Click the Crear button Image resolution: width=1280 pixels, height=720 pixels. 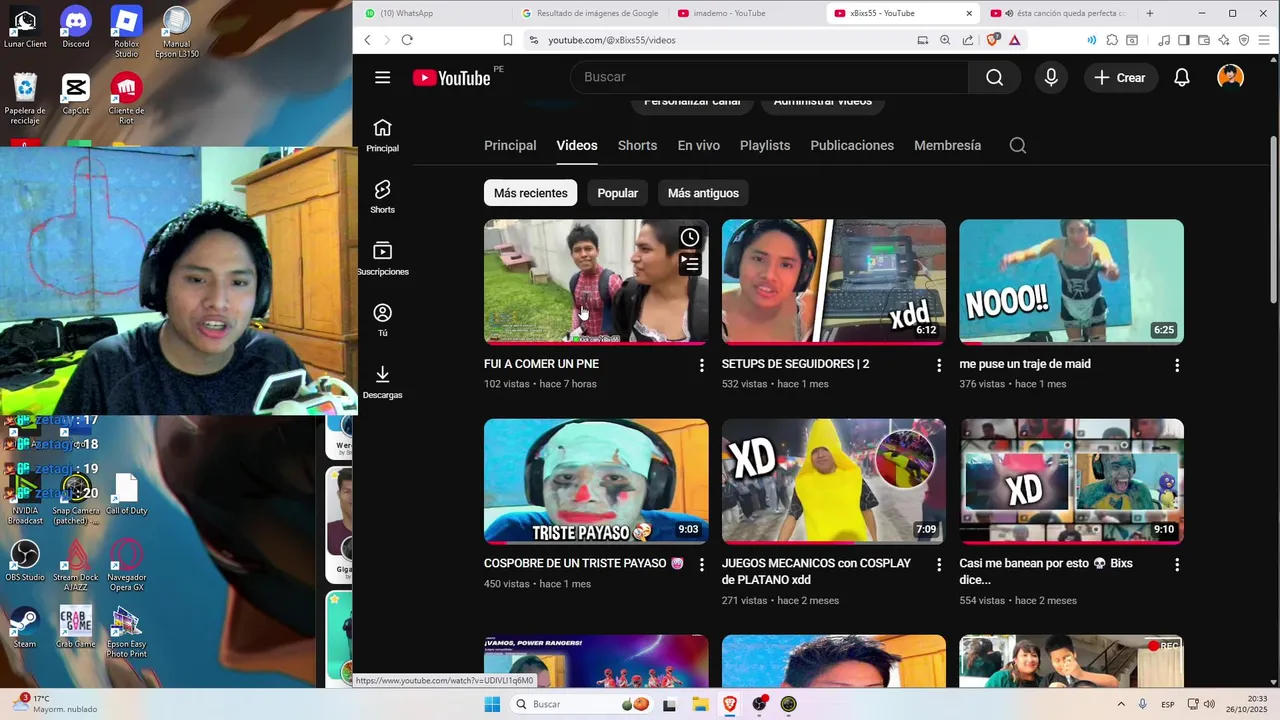pyautogui.click(x=1120, y=77)
